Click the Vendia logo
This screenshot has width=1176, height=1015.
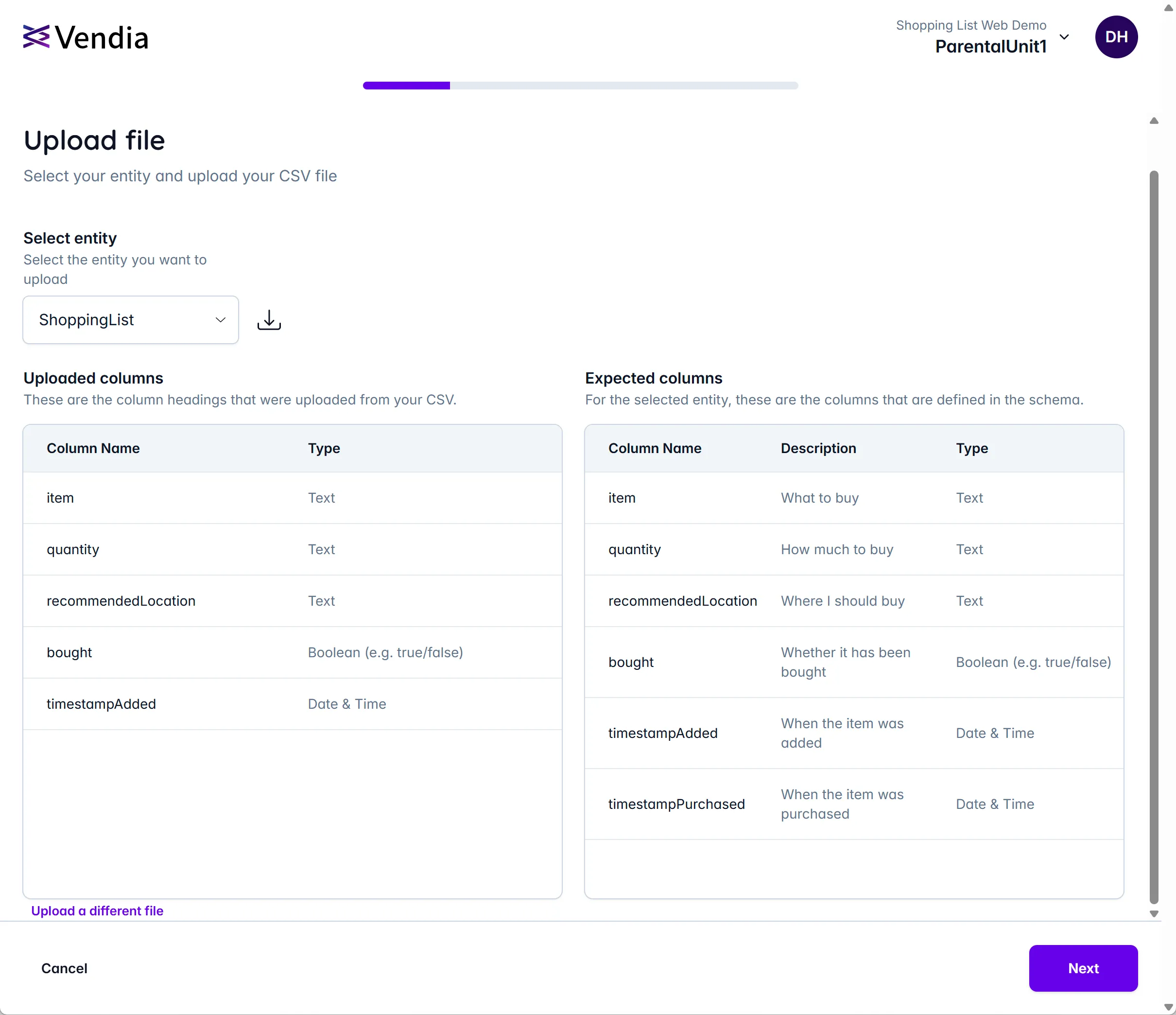[86, 37]
